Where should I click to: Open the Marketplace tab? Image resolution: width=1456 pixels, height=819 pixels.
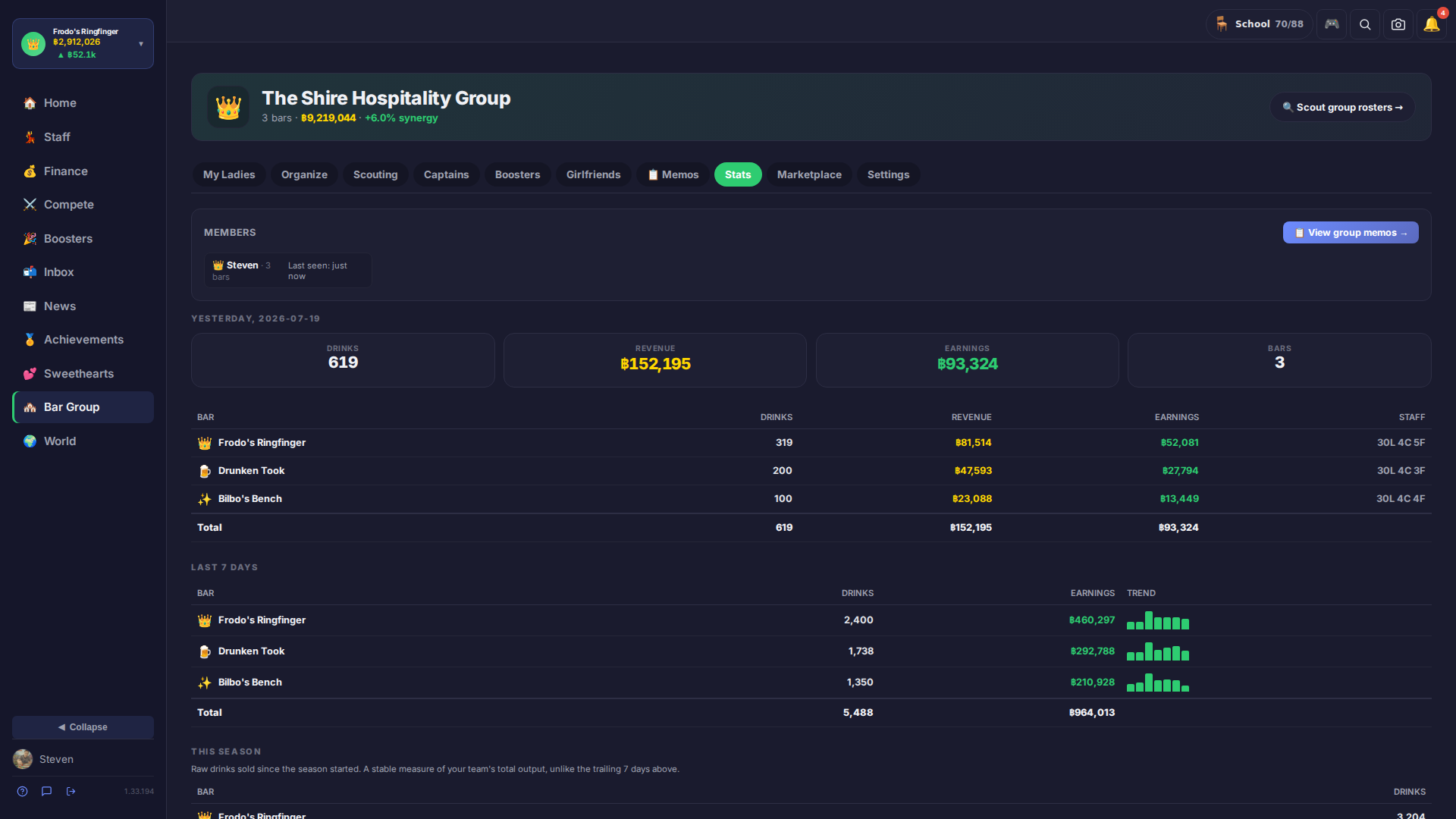pyautogui.click(x=809, y=174)
